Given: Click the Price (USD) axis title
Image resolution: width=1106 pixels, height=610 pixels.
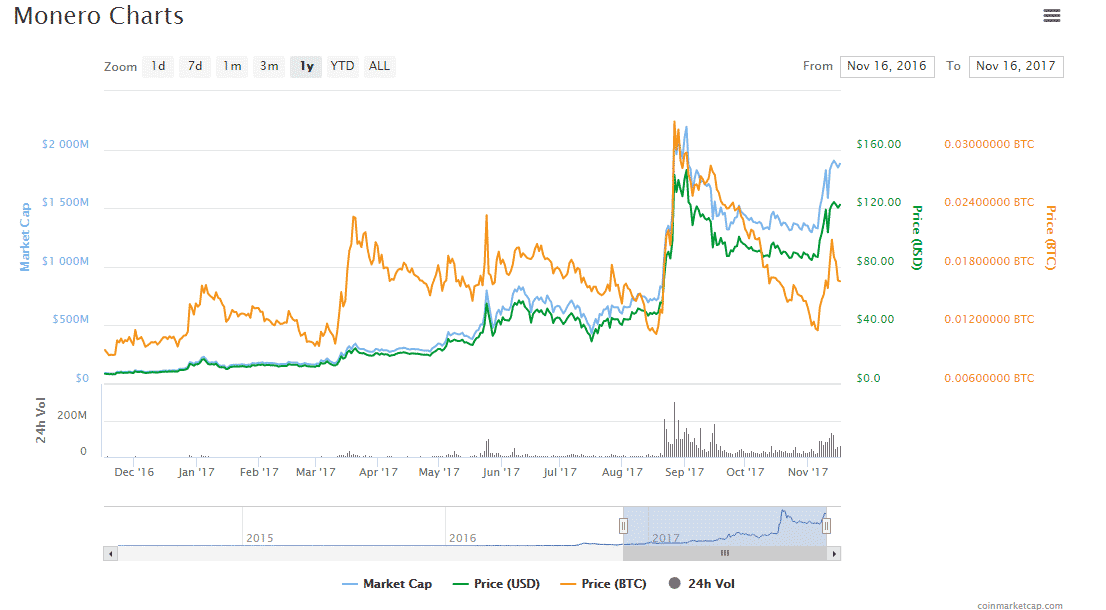Looking at the screenshot, I should 917,238.
